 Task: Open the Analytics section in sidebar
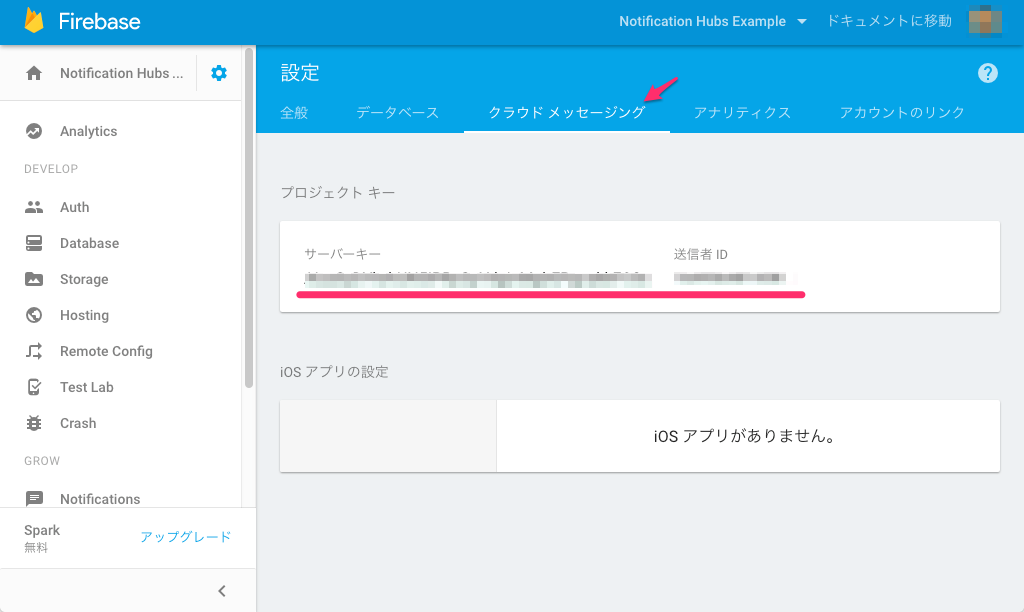[87, 130]
